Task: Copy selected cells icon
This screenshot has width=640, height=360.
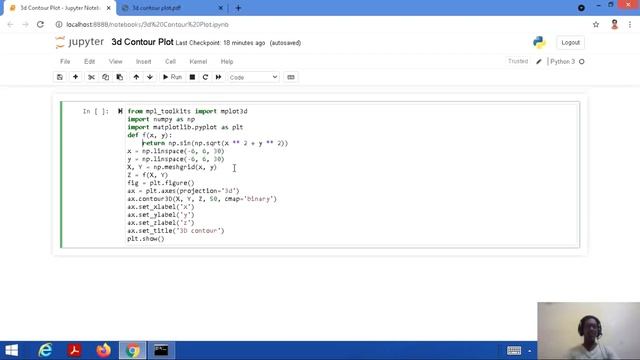Action: point(106,77)
